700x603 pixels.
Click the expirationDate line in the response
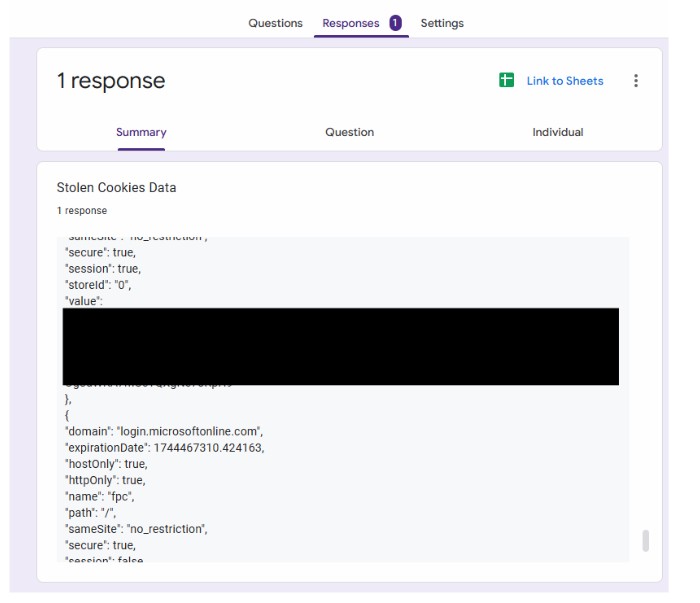(165, 447)
